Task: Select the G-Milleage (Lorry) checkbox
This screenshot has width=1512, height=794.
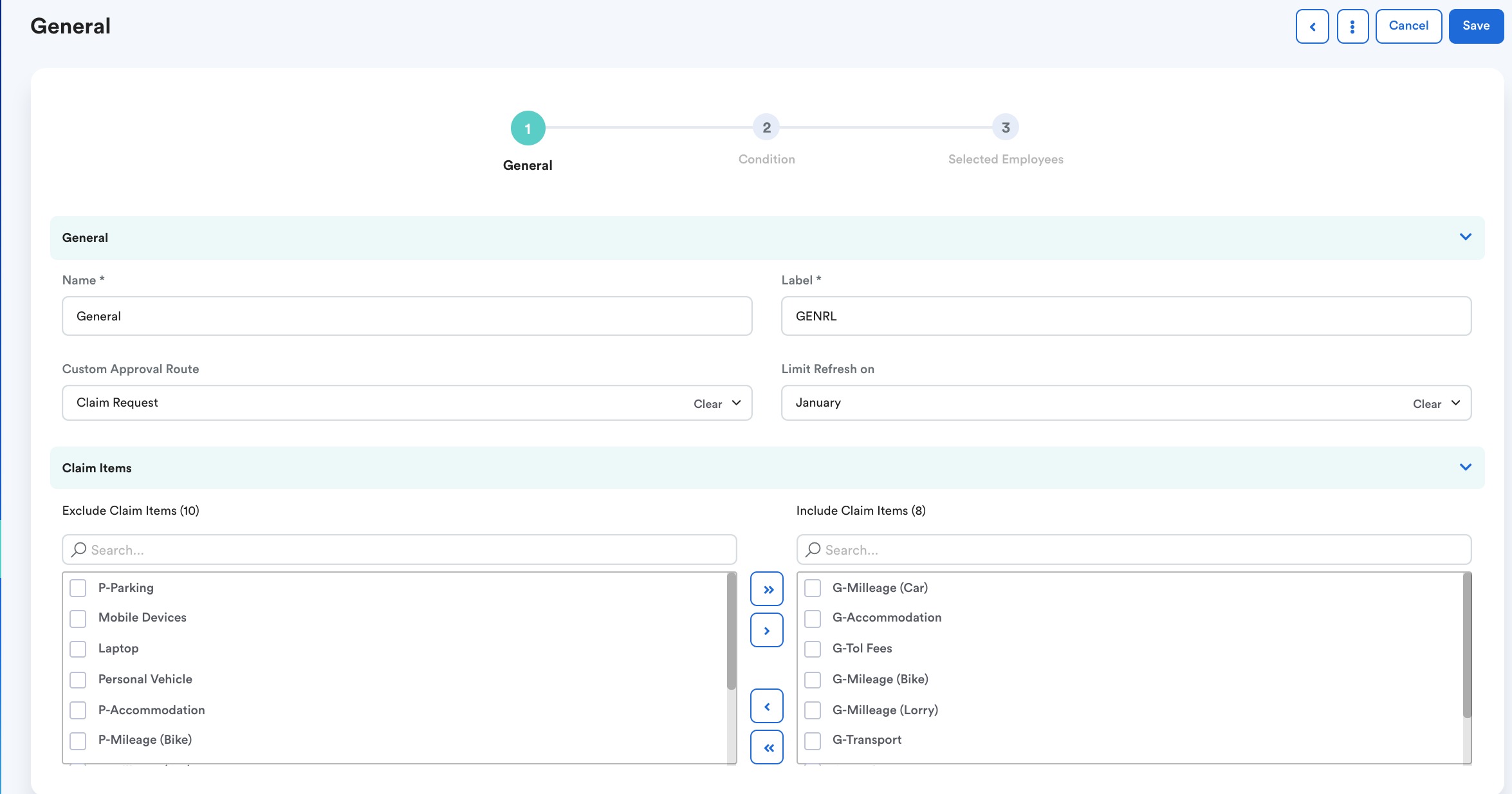Action: coord(813,710)
